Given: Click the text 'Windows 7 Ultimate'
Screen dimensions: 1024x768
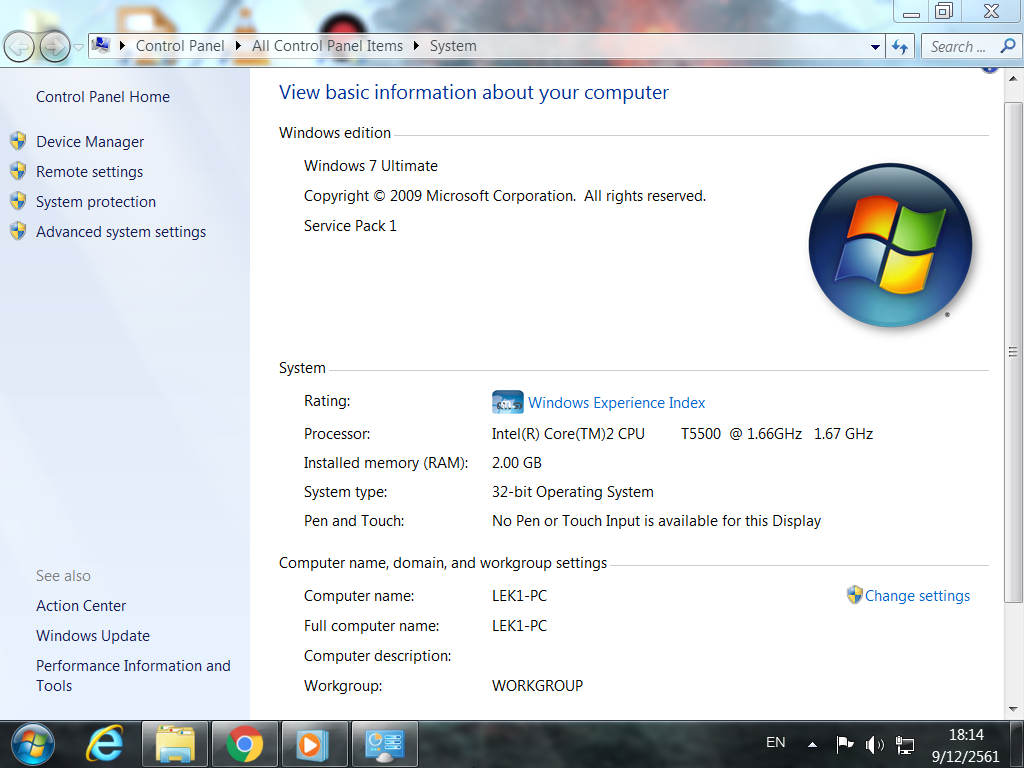Looking at the screenshot, I should (x=370, y=166).
